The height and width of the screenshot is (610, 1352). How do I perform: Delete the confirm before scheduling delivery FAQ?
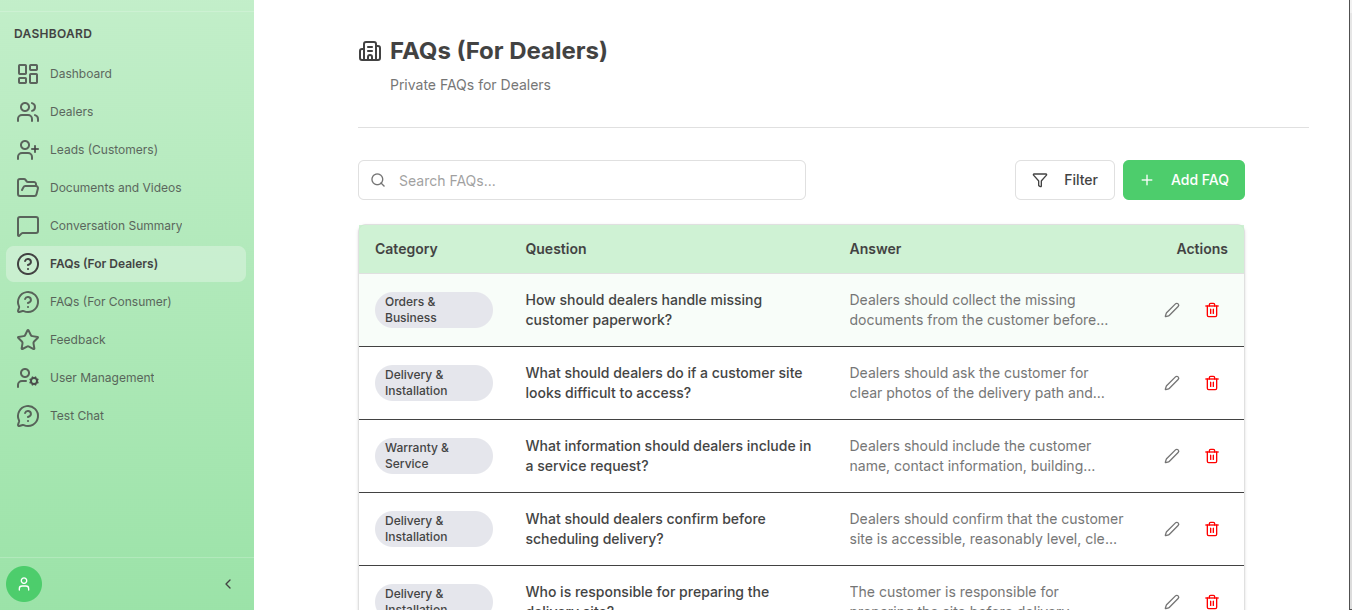(x=1212, y=529)
